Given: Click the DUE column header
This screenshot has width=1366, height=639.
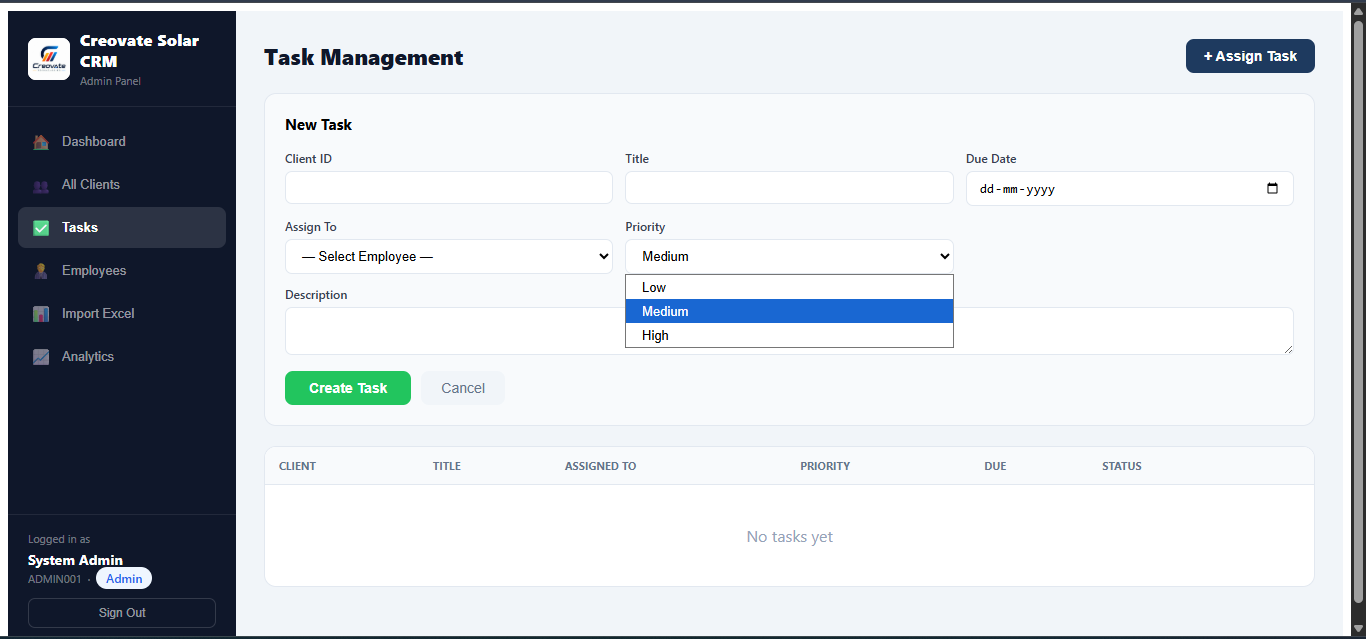Looking at the screenshot, I should pyautogui.click(x=995, y=466).
